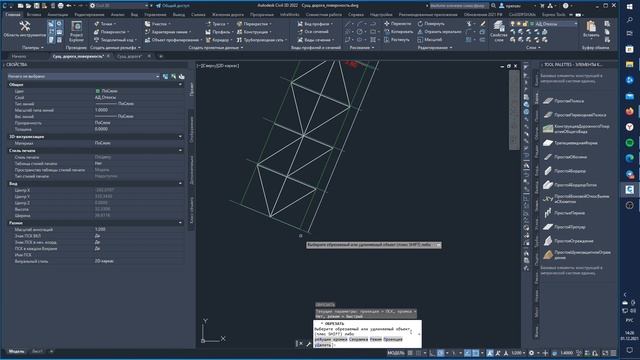Open Layer Properties (Свойства слоя)

point(498,32)
